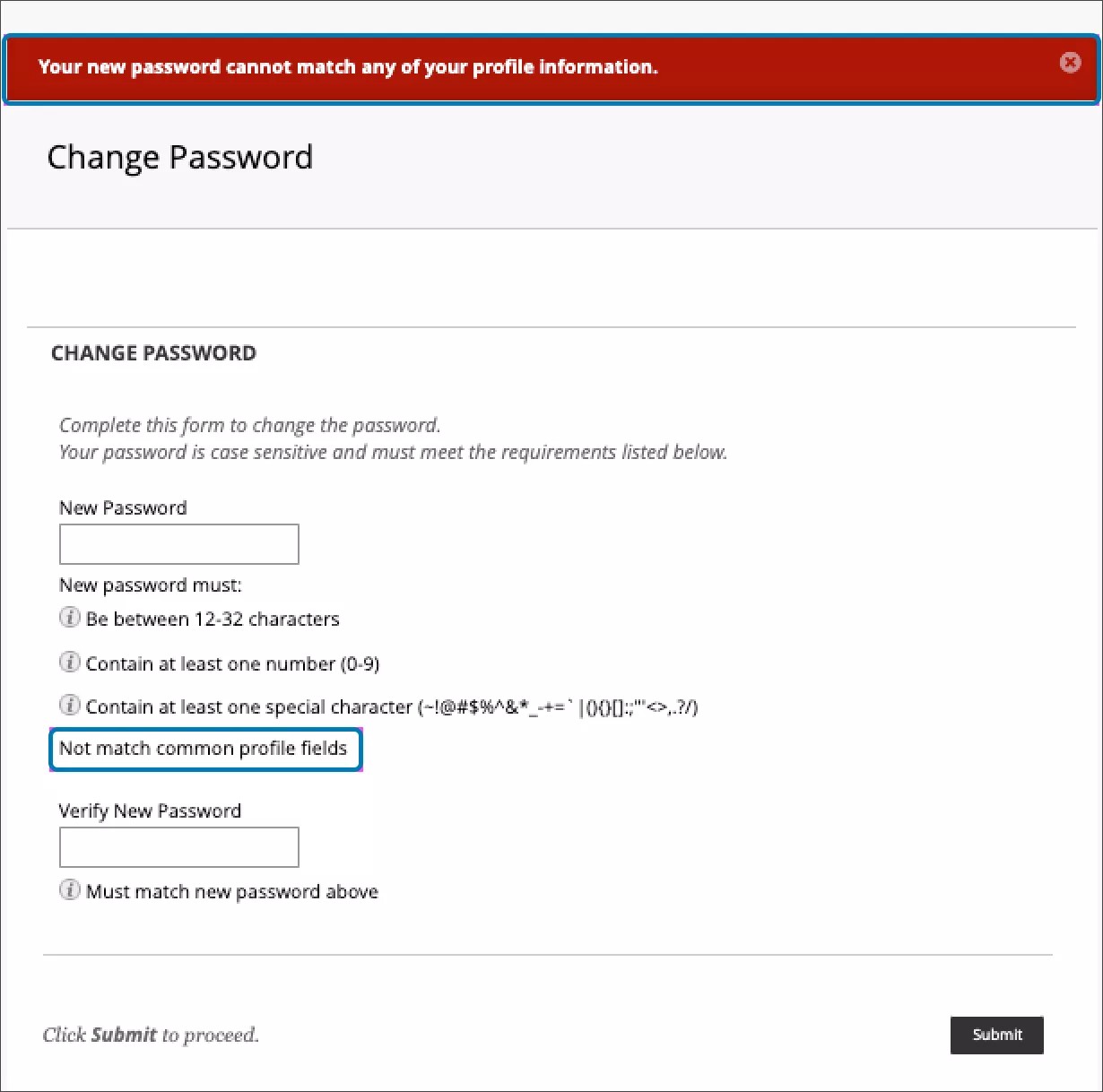Click the Be between 12-32 characters requirement text
Viewport: 1103px width, 1092px height.
coord(213,619)
